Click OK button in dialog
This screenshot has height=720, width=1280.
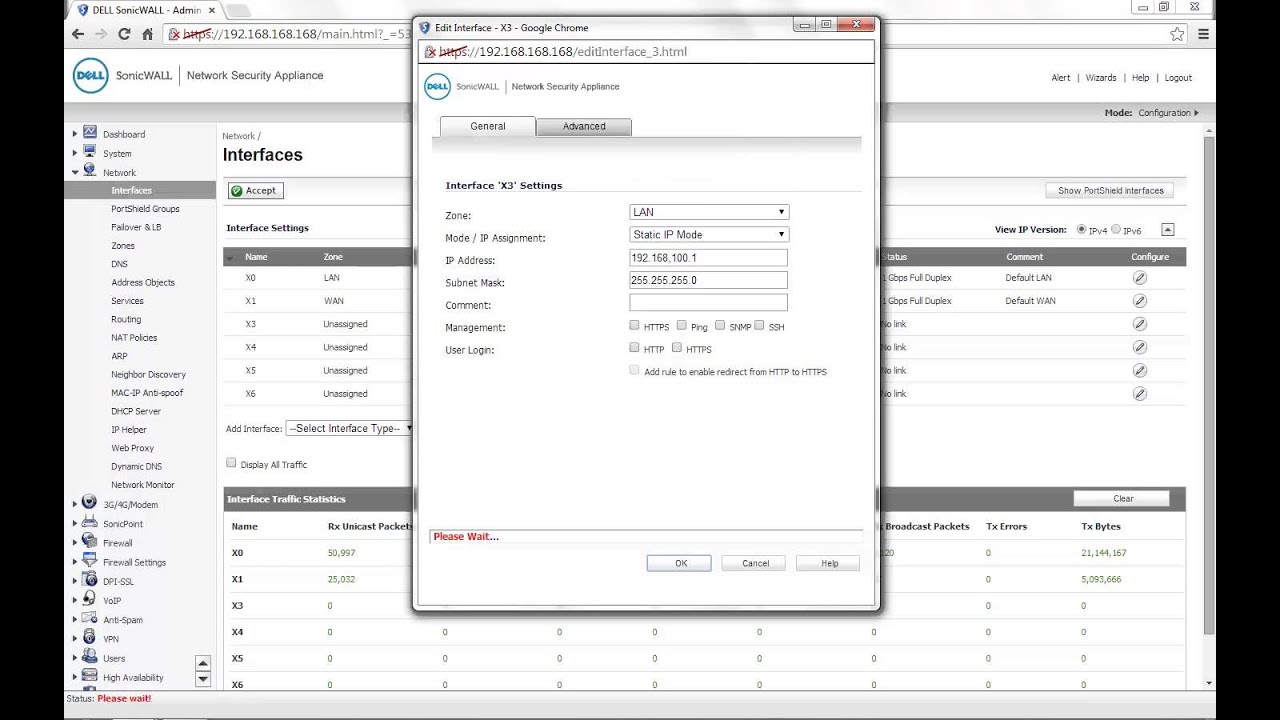coord(679,563)
